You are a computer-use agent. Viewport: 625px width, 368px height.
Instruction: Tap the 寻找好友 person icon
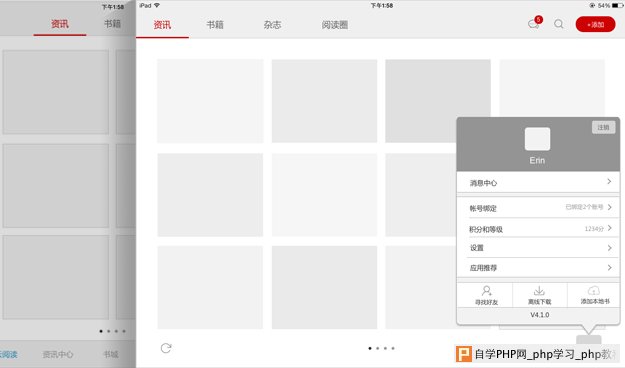tap(486, 291)
